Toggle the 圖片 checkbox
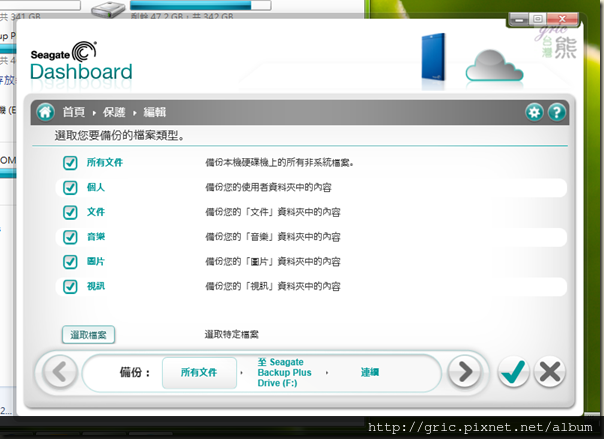 pyautogui.click(x=70, y=261)
